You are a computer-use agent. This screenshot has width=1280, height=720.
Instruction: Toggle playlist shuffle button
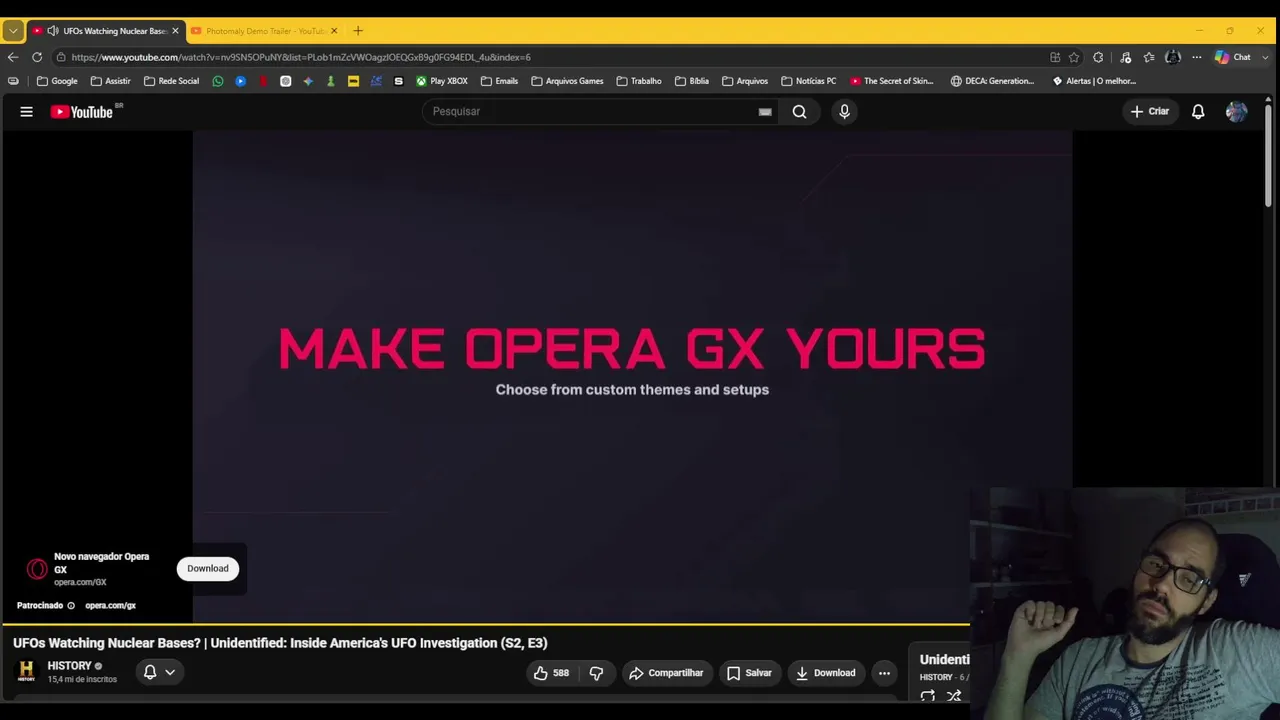pos(954,696)
